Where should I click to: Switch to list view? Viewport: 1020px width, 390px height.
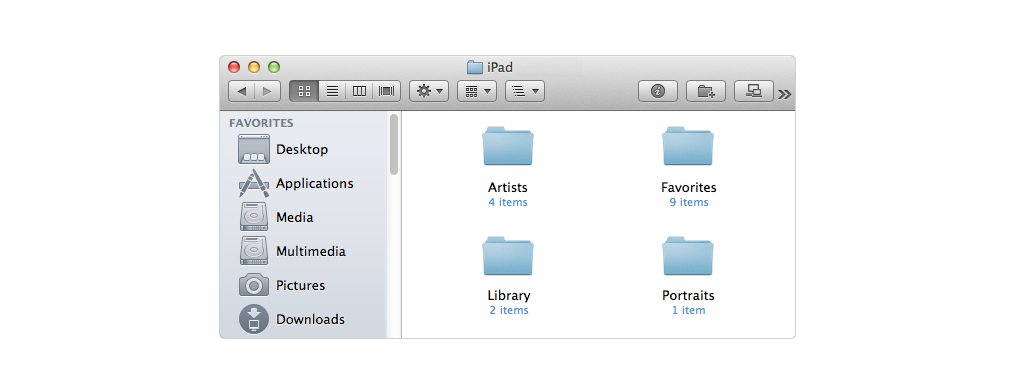pyautogui.click(x=332, y=91)
